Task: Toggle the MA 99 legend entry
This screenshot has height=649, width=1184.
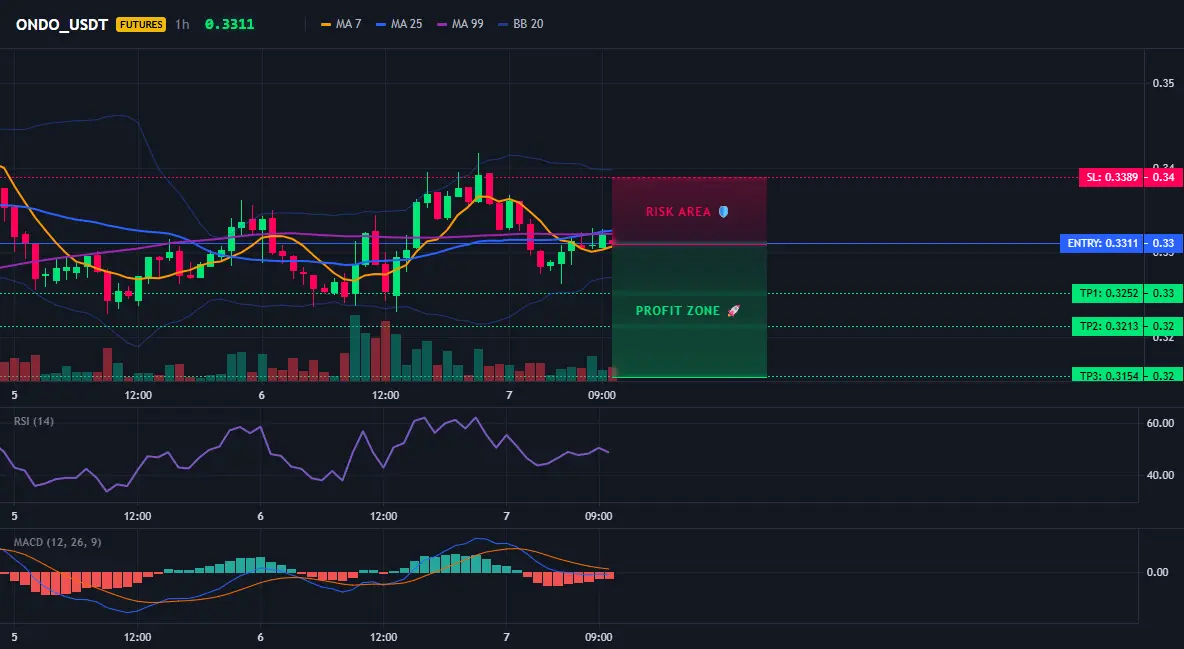Action: click(x=460, y=24)
